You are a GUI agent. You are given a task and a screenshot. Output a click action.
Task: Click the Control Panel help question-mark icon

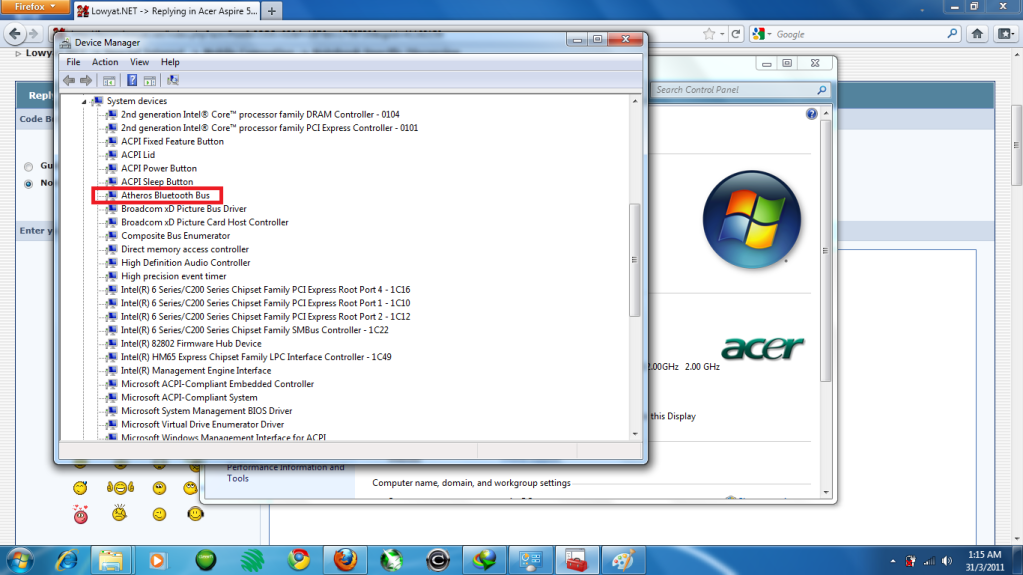click(x=812, y=115)
